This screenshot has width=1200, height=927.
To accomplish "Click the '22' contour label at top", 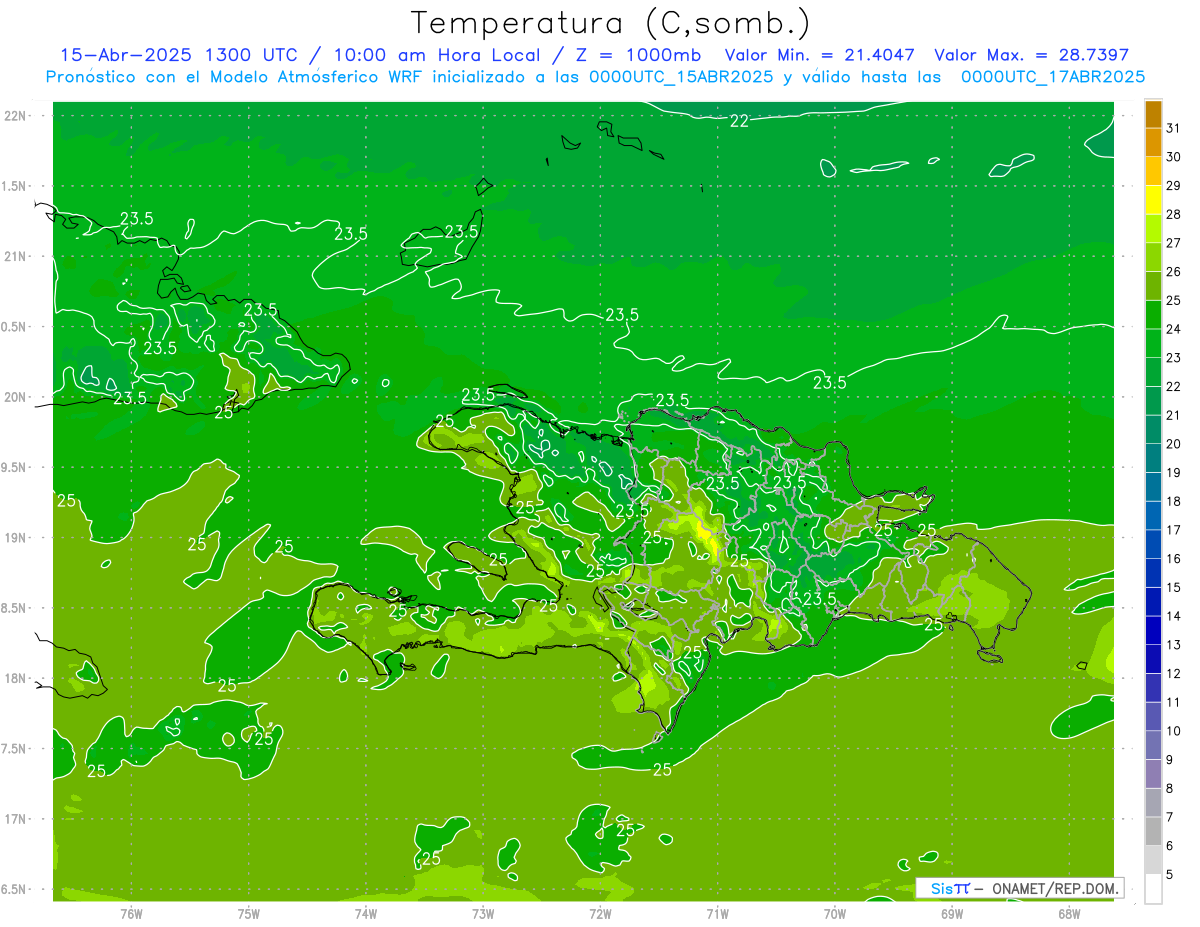I will tap(739, 121).
